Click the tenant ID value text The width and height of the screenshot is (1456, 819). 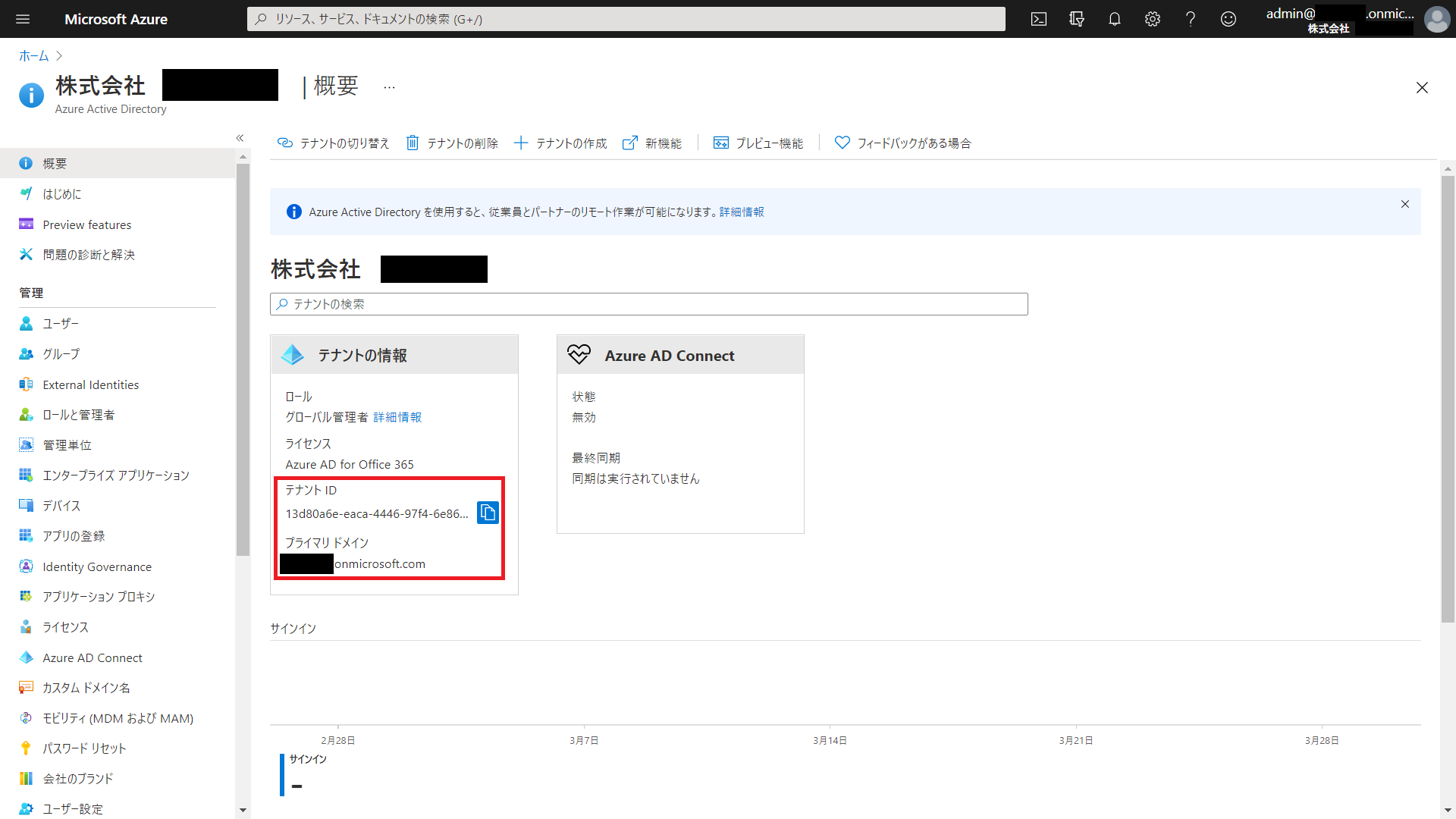(x=377, y=513)
